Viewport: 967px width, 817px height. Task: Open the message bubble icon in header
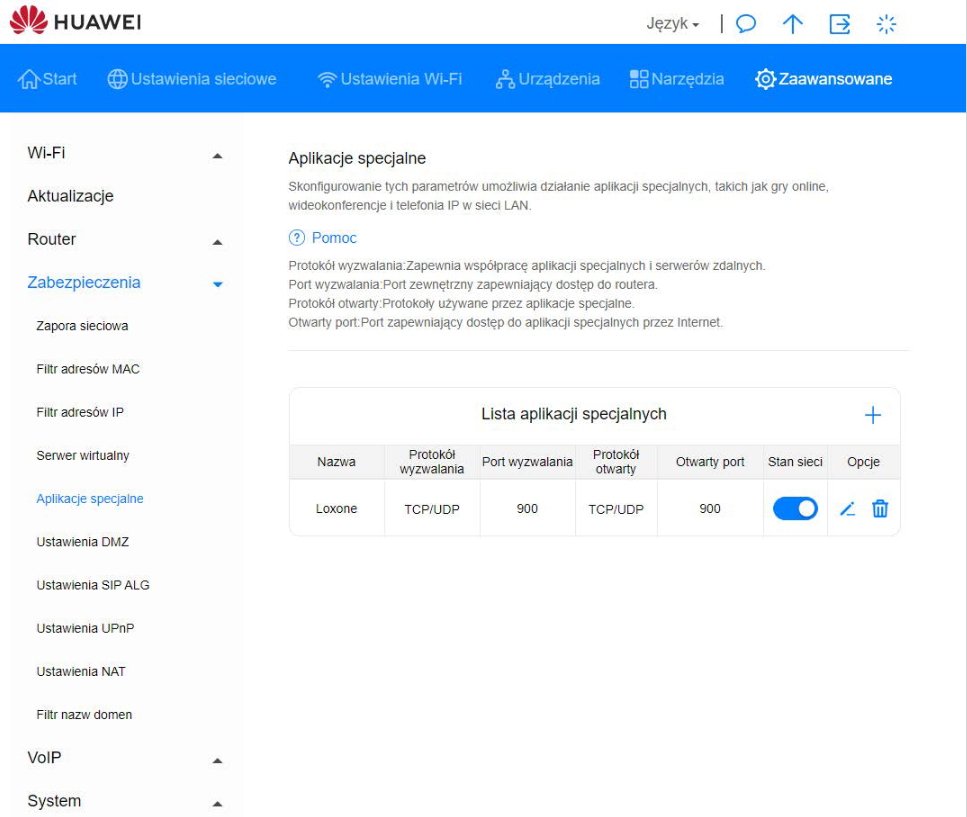746,24
